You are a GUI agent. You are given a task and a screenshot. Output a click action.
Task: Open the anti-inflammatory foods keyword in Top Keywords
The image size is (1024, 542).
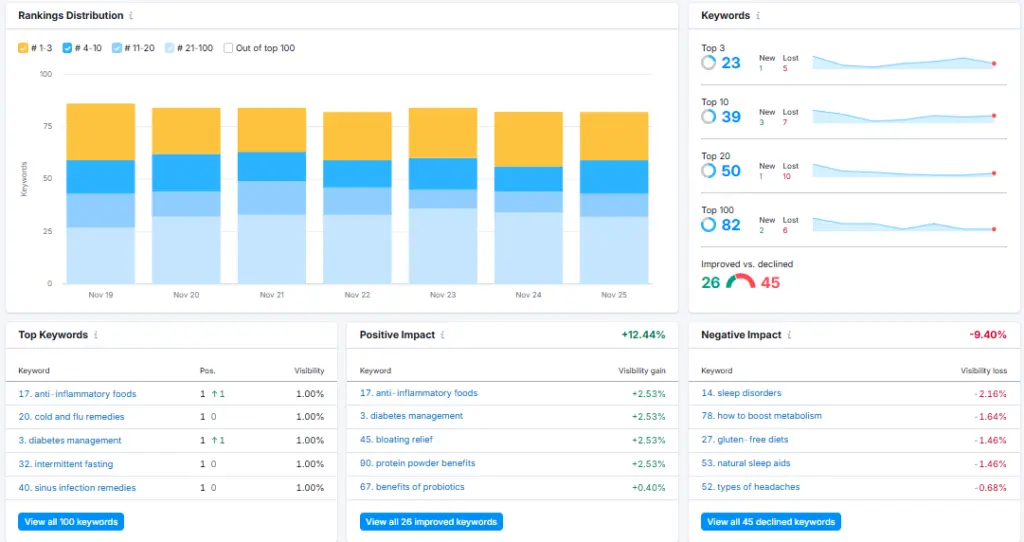click(77, 394)
